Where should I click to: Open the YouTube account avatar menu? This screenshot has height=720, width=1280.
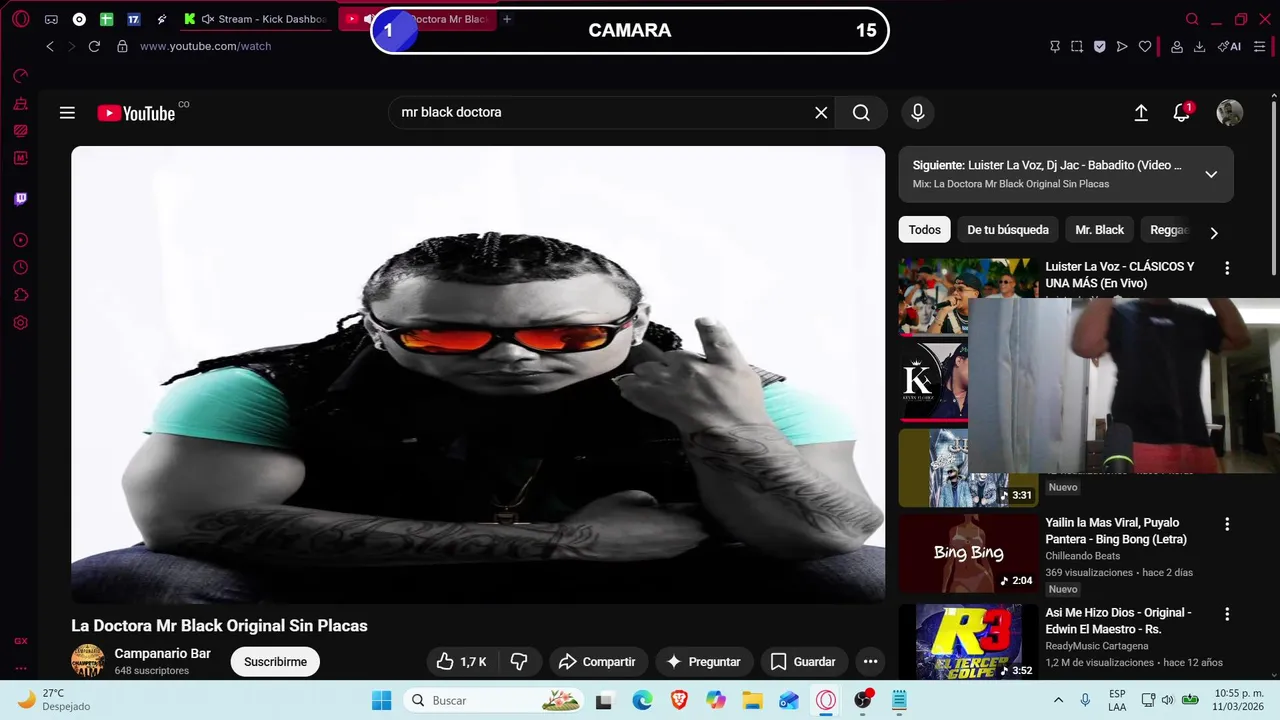(x=1229, y=113)
